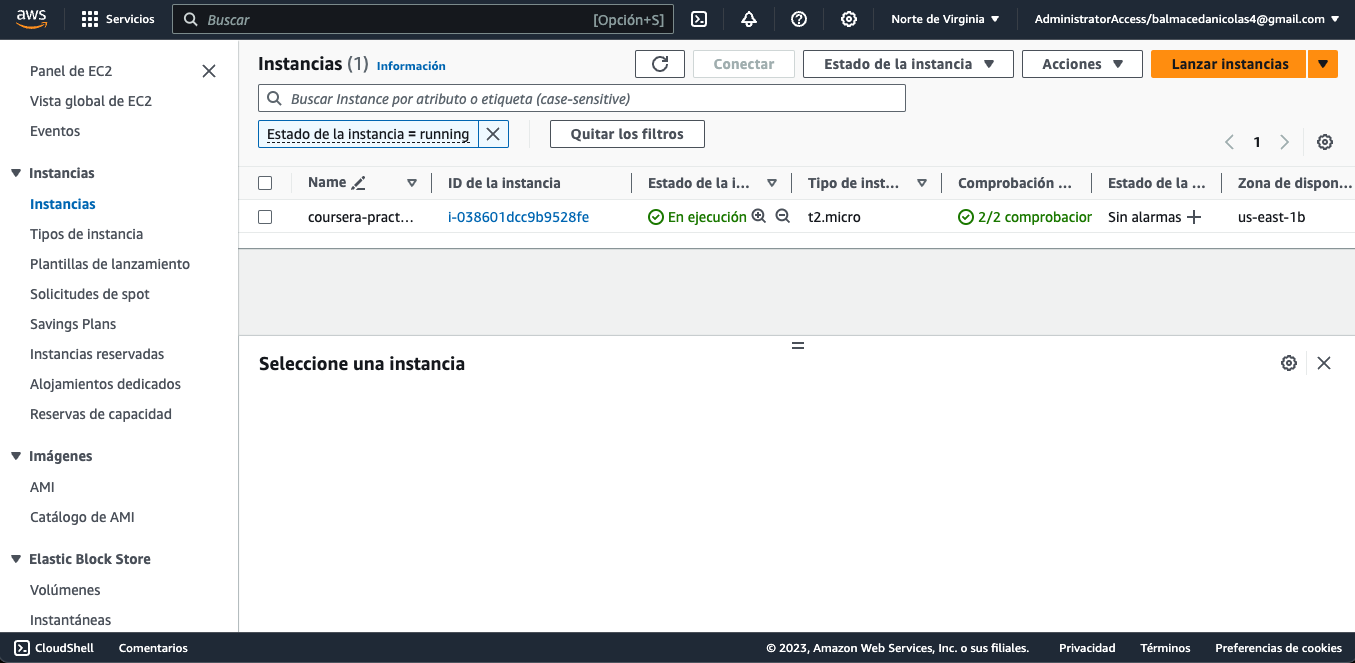Open AMI in sidebar
Viewport: 1355px width, 663px height.
(x=42, y=487)
